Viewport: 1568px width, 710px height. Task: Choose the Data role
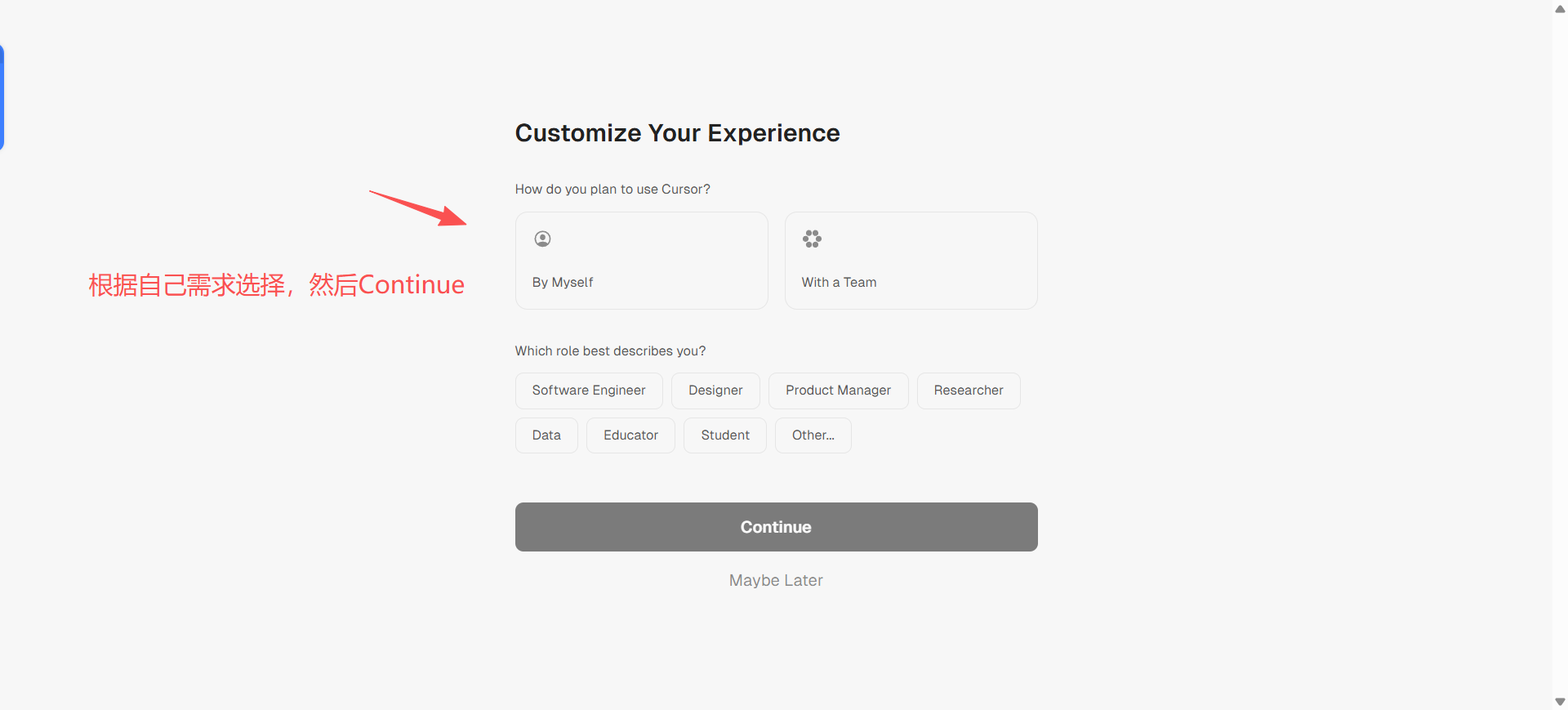click(x=546, y=435)
